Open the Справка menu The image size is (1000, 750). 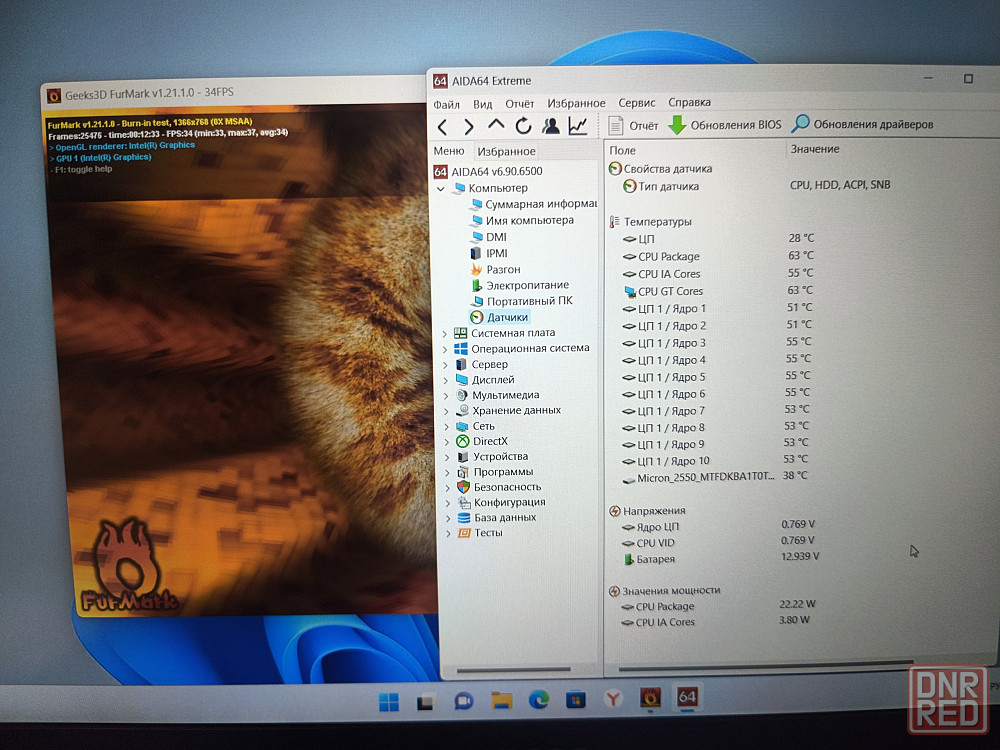(x=689, y=102)
